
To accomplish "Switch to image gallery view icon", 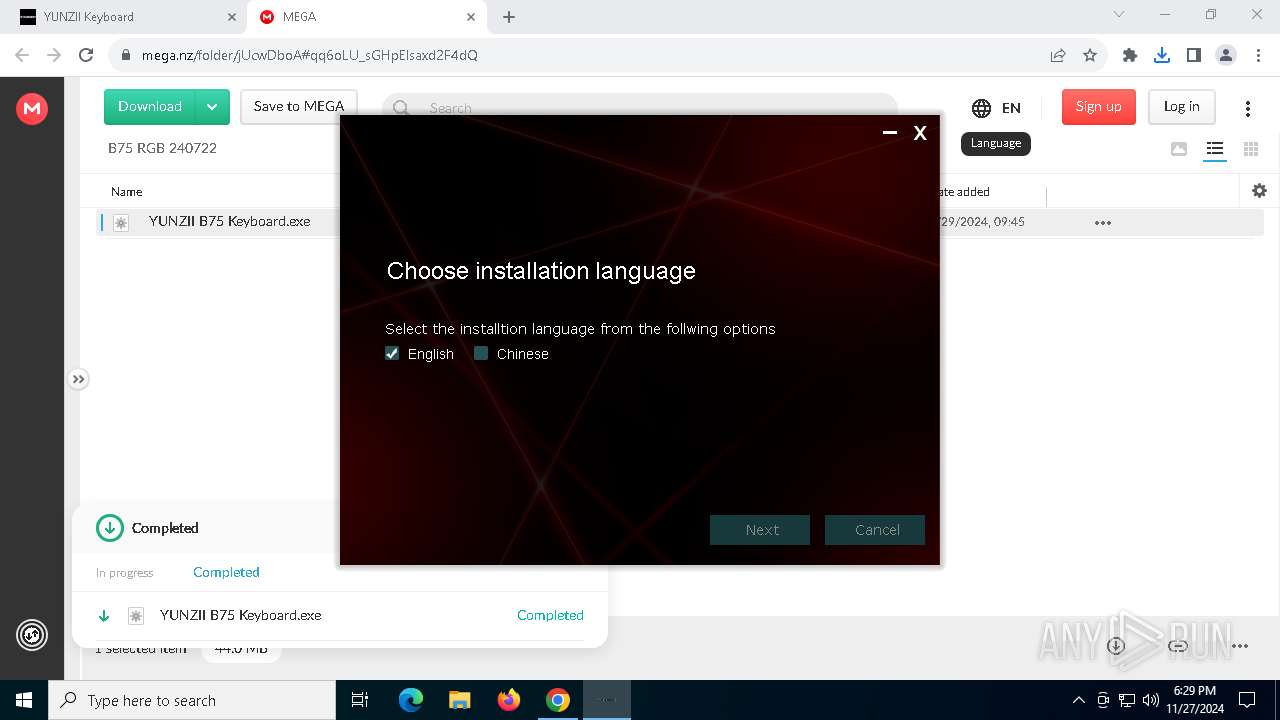I will point(1179,149).
